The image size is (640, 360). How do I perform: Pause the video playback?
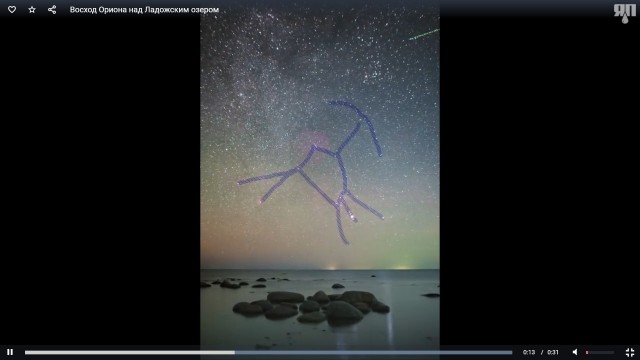(x=10, y=352)
